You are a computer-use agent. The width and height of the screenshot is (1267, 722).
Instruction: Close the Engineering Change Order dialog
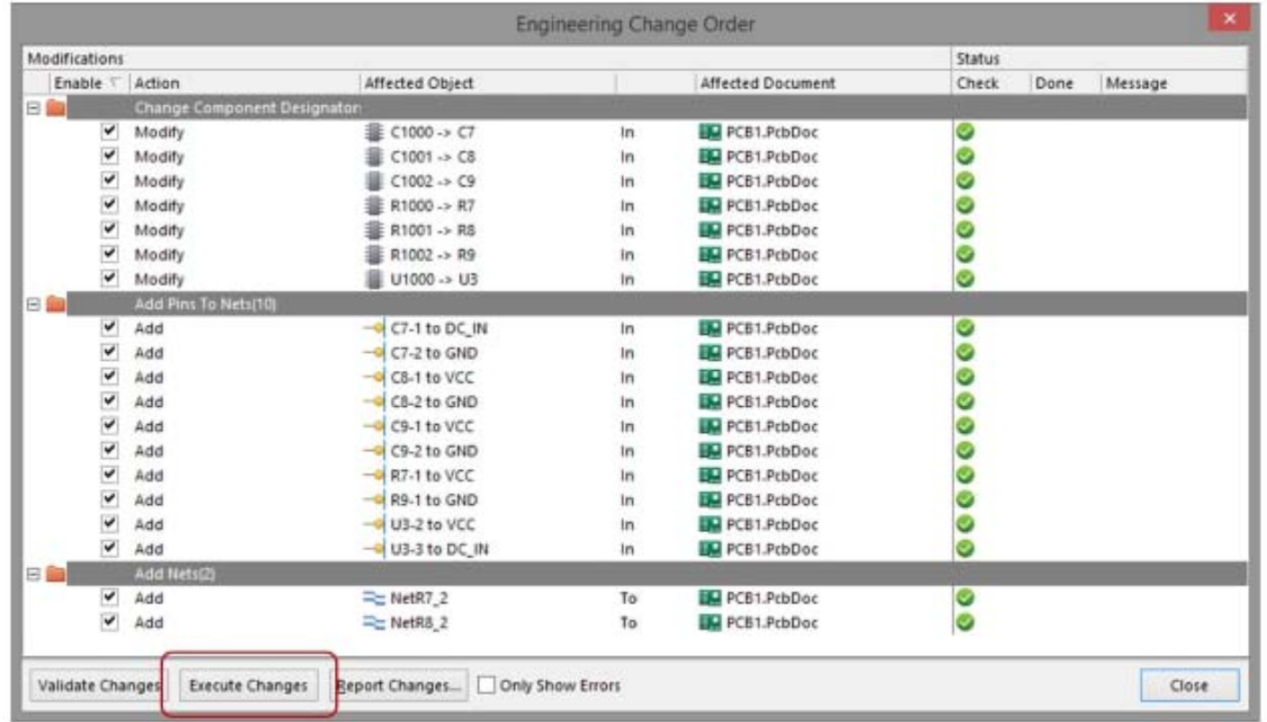(1189, 686)
